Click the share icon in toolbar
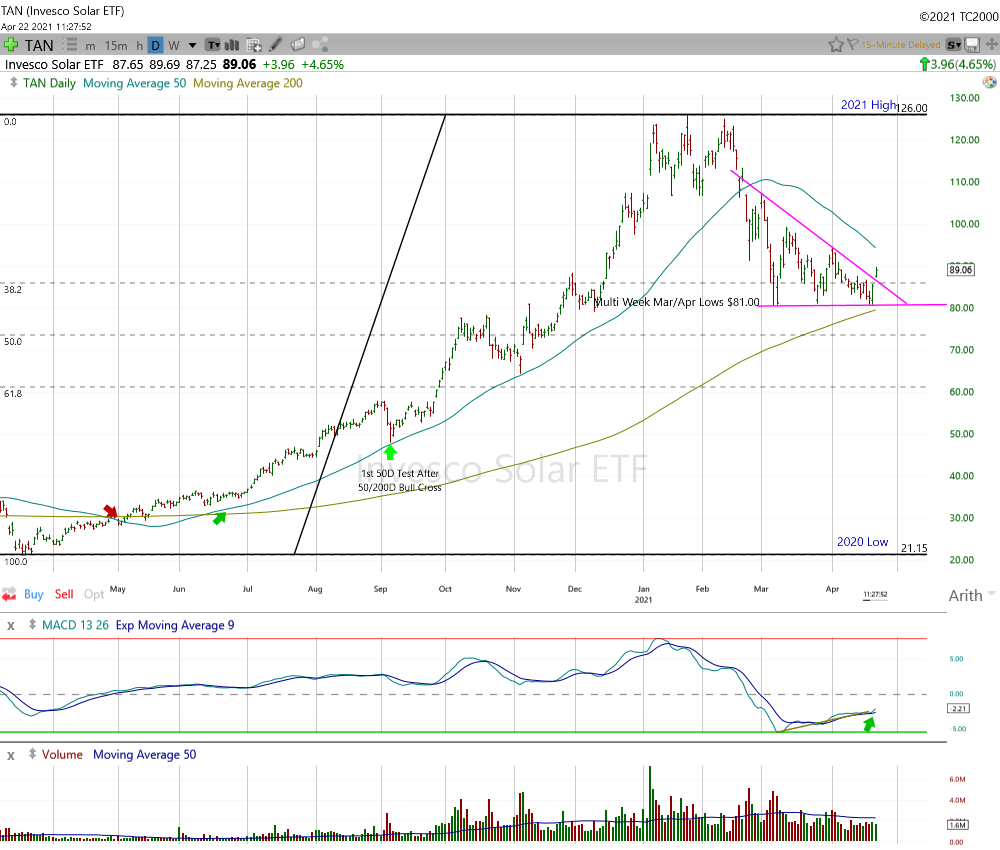Viewport: 1000px width, 850px height. [320, 44]
